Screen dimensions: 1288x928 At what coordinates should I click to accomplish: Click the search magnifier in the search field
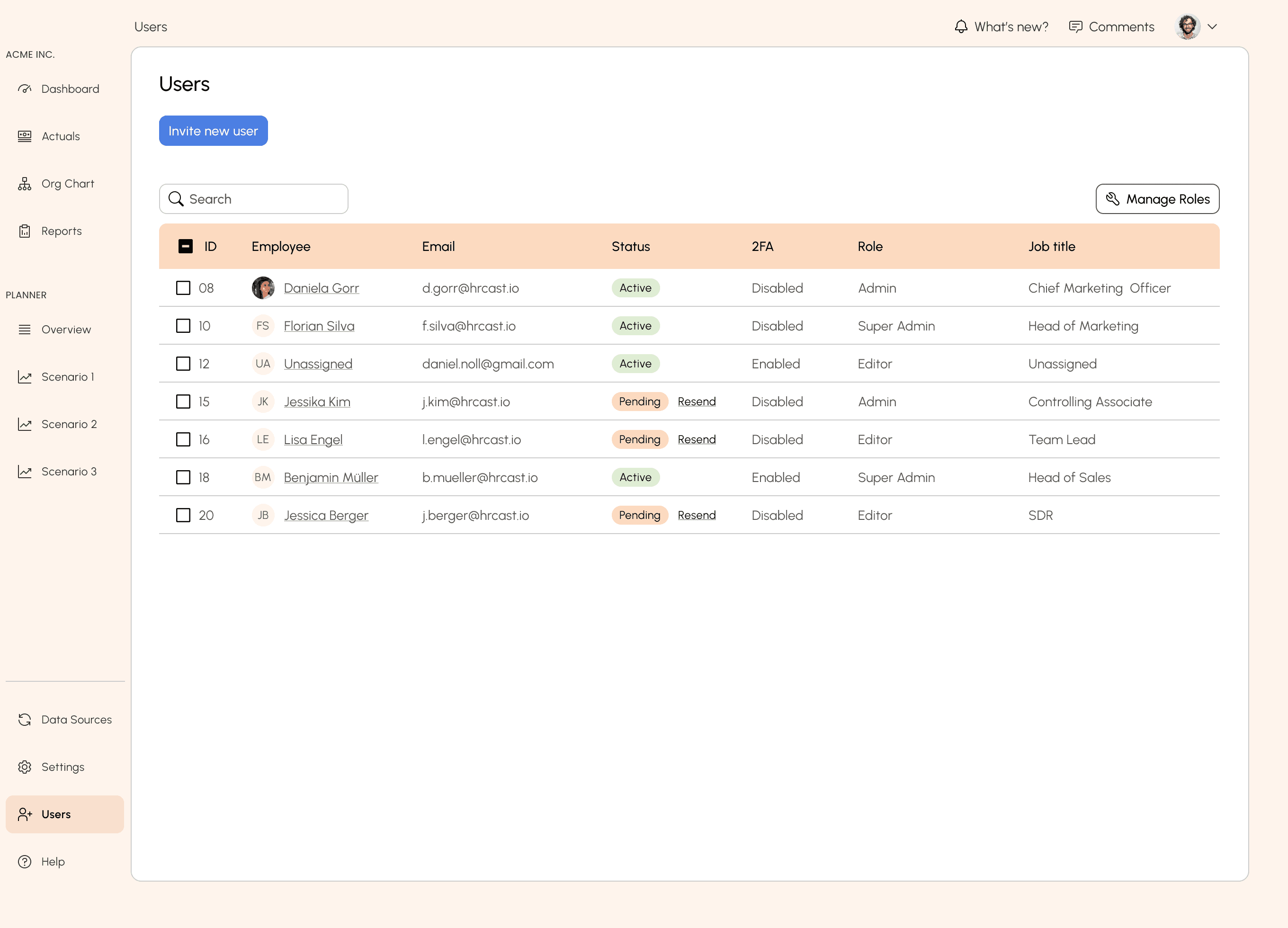176,199
